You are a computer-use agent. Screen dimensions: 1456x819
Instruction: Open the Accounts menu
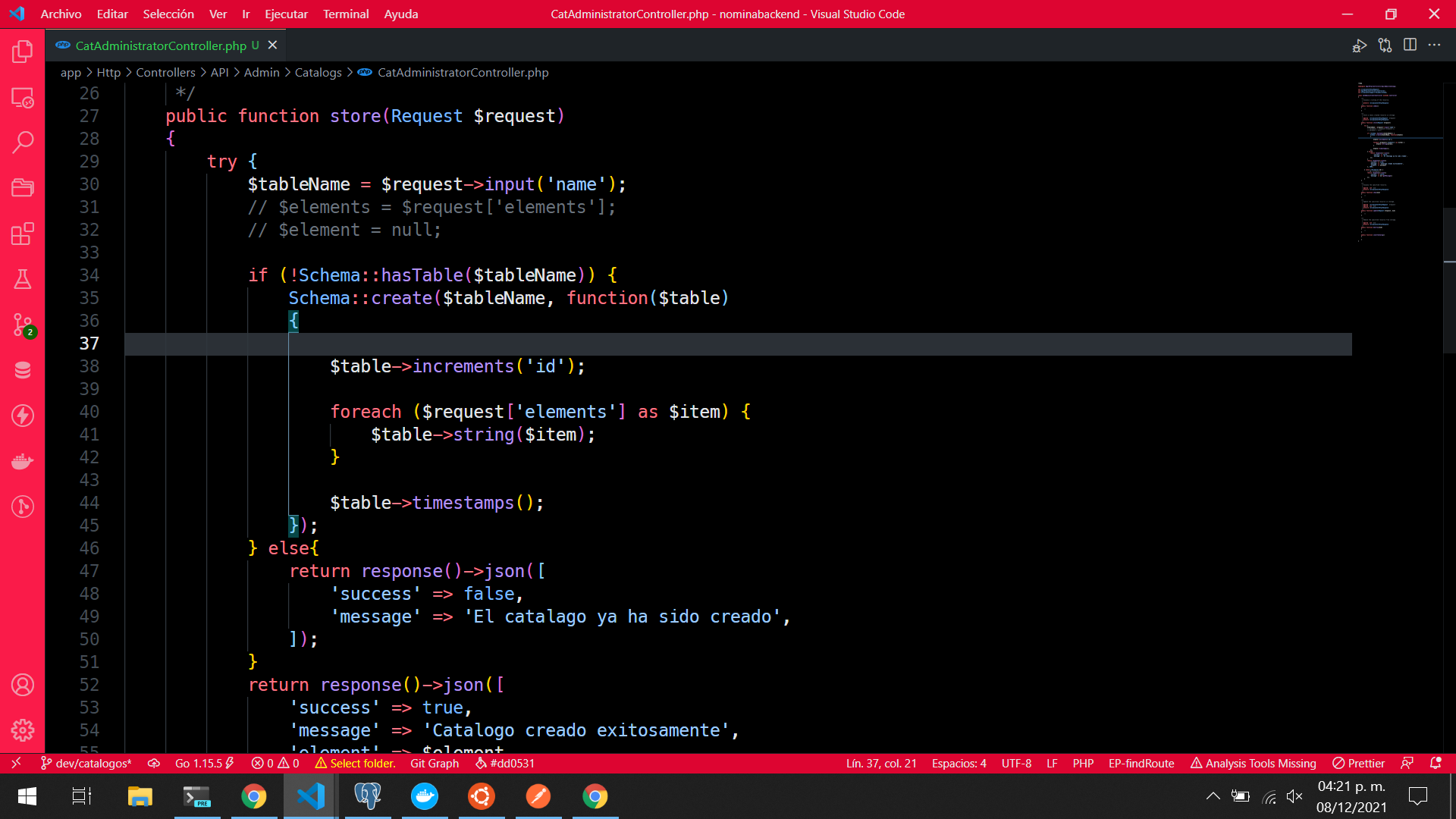(23, 685)
